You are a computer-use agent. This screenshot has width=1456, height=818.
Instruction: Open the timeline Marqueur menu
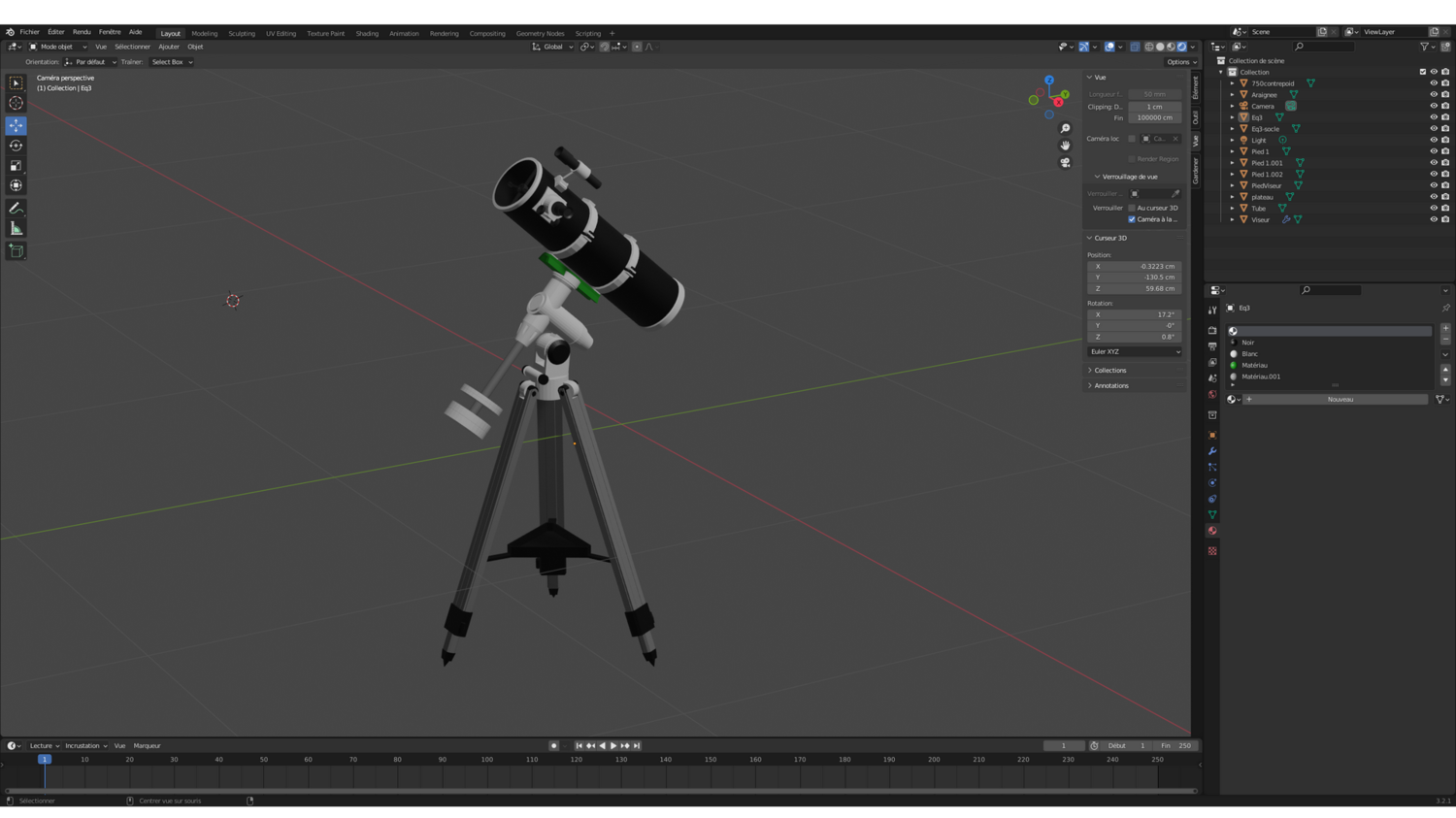coord(148,746)
